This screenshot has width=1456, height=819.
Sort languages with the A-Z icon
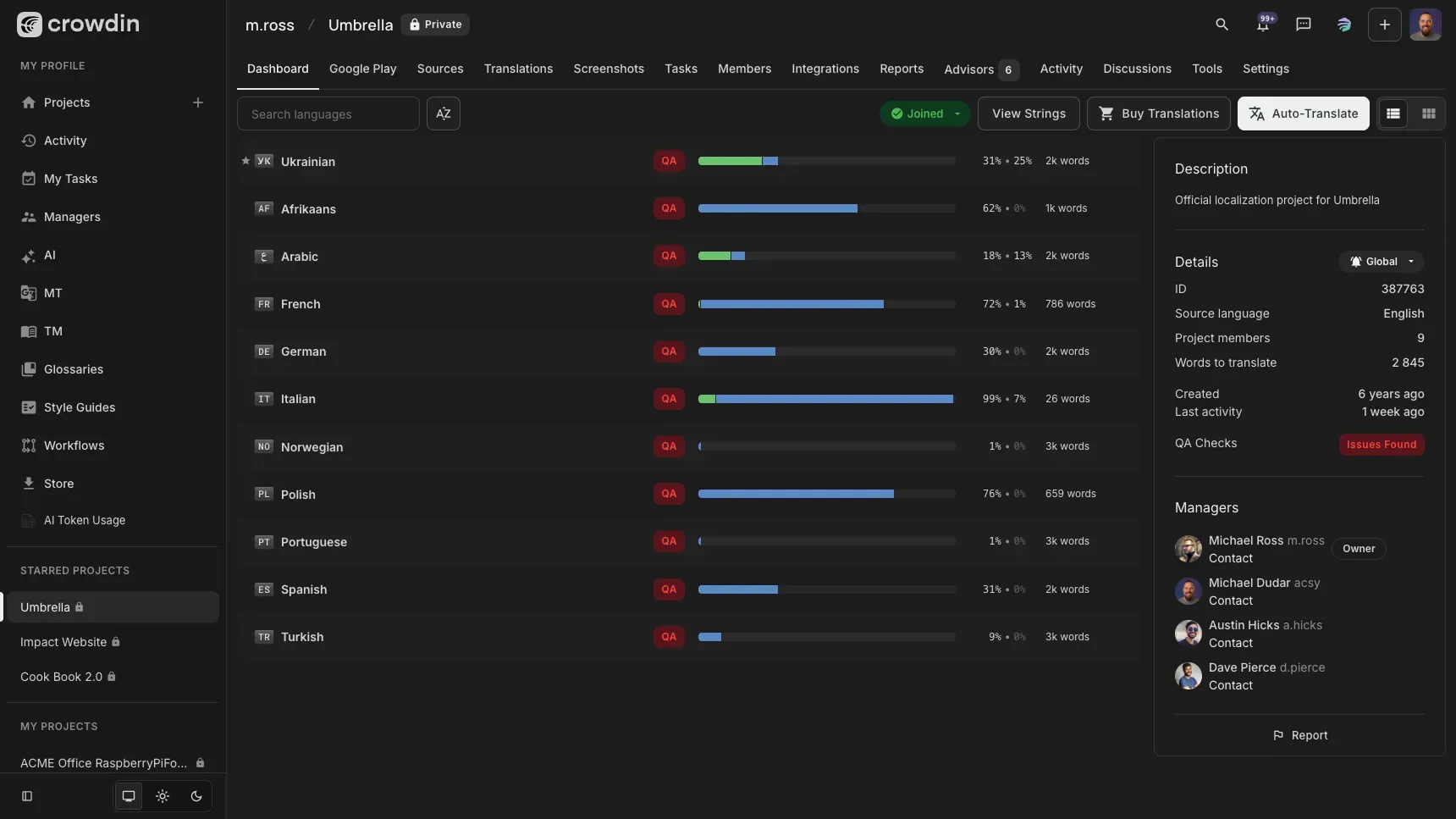click(444, 113)
